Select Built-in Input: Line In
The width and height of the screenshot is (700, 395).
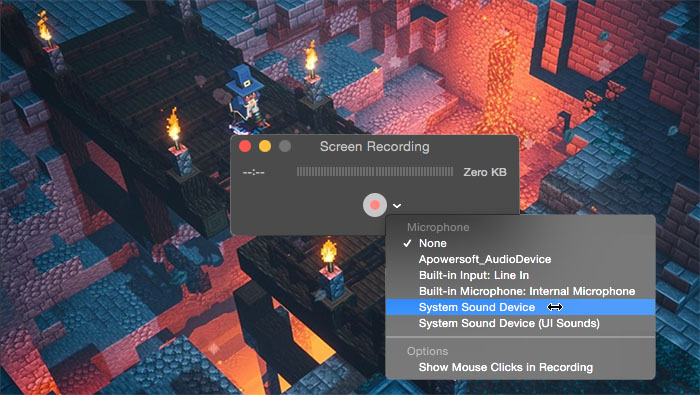pos(521,275)
